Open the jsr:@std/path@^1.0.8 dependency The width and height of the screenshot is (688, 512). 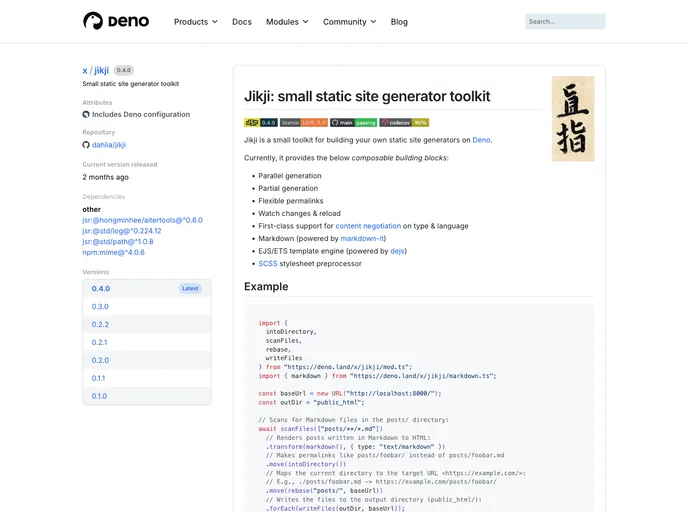(118, 242)
